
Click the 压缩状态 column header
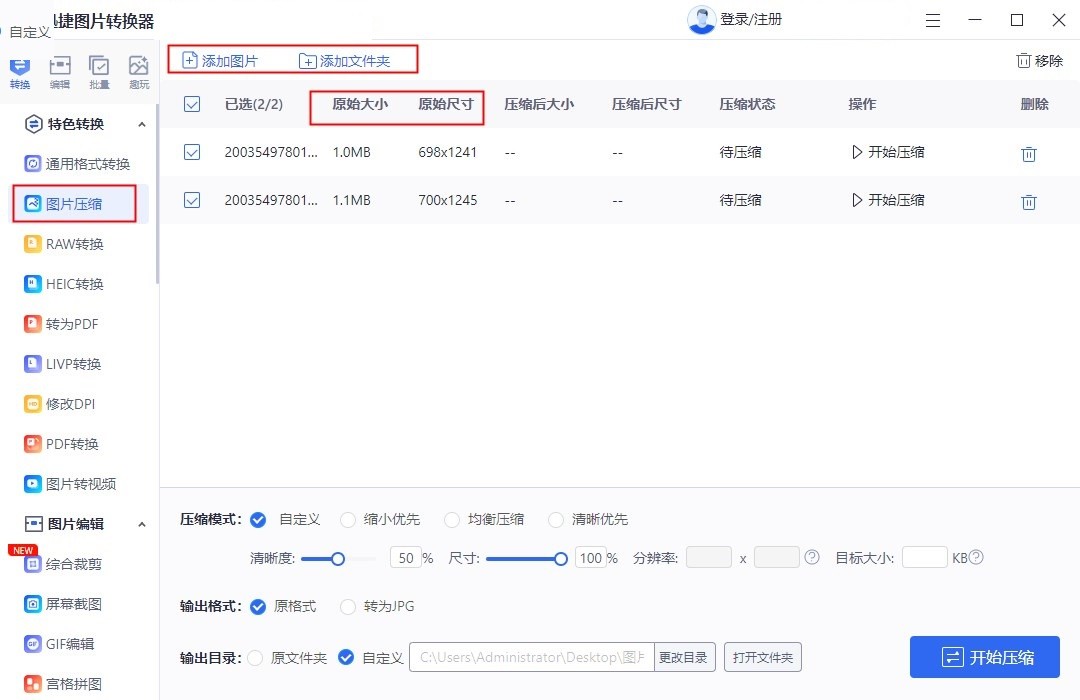[x=747, y=105]
